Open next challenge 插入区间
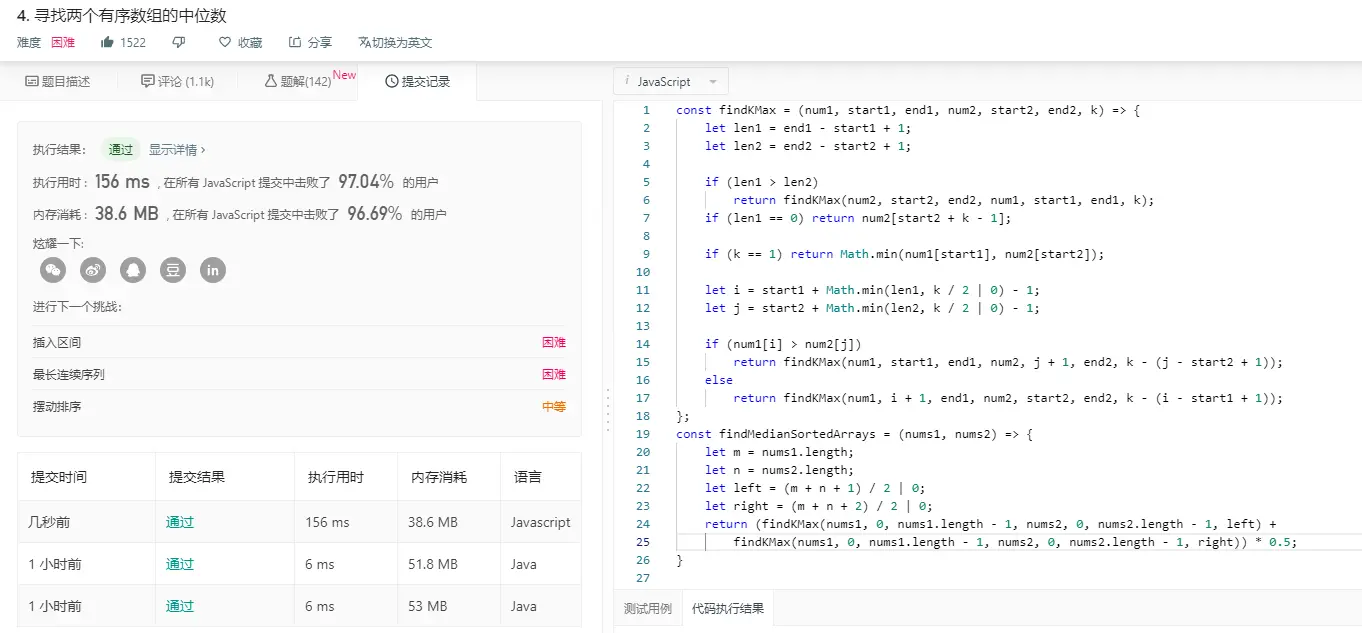 pyautogui.click(x=57, y=342)
